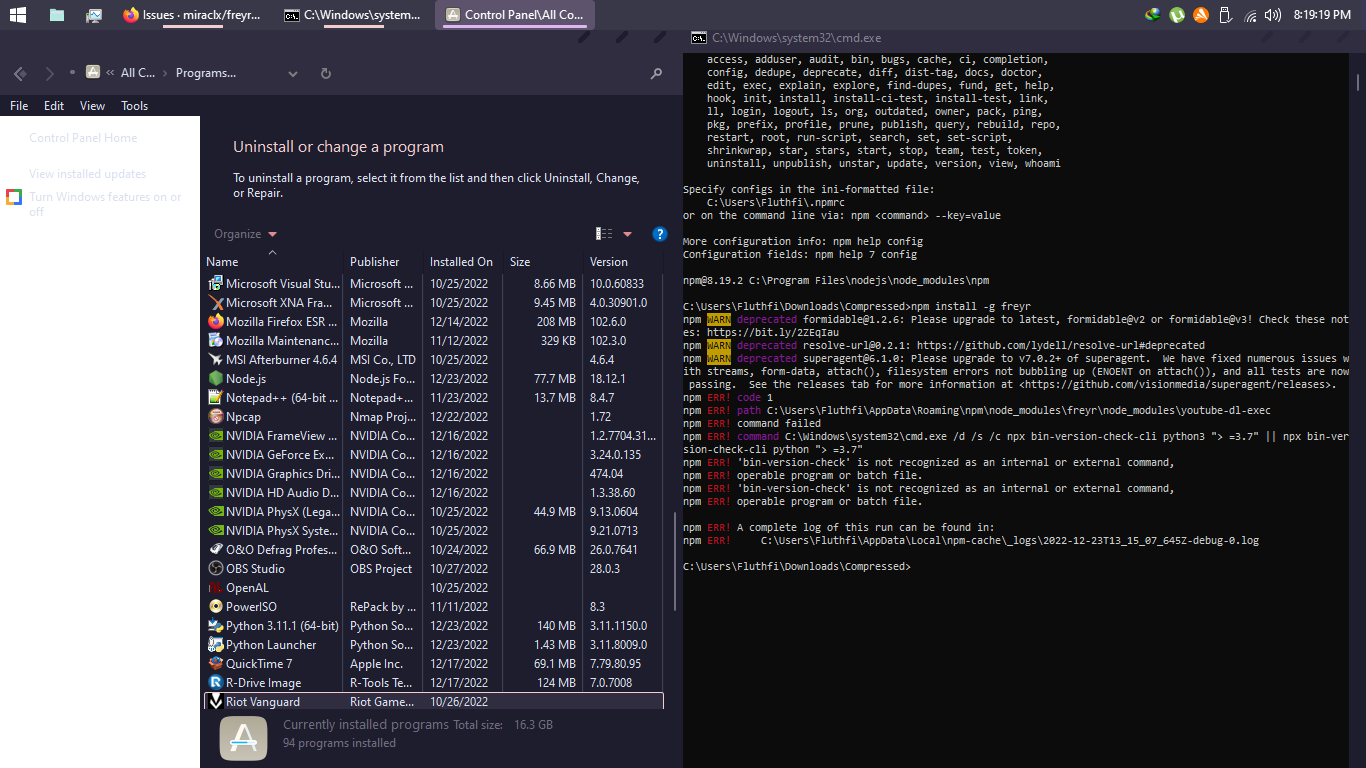Open Mozilla Firefox ESR entry icon
The height and width of the screenshot is (768, 1366).
pos(216,321)
